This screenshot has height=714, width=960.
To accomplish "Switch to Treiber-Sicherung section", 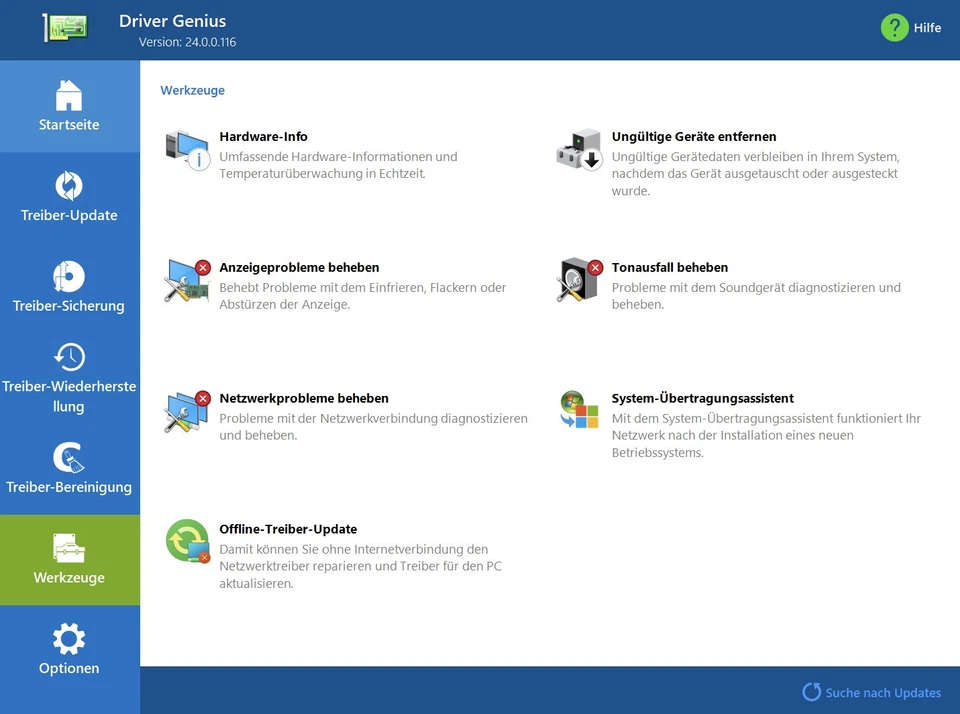I will click(69, 287).
